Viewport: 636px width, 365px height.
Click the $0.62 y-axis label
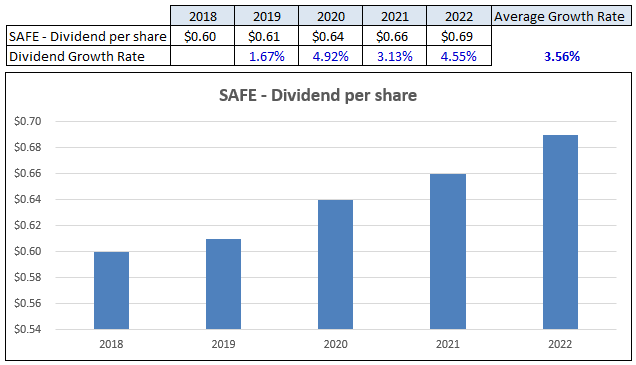click(x=28, y=225)
